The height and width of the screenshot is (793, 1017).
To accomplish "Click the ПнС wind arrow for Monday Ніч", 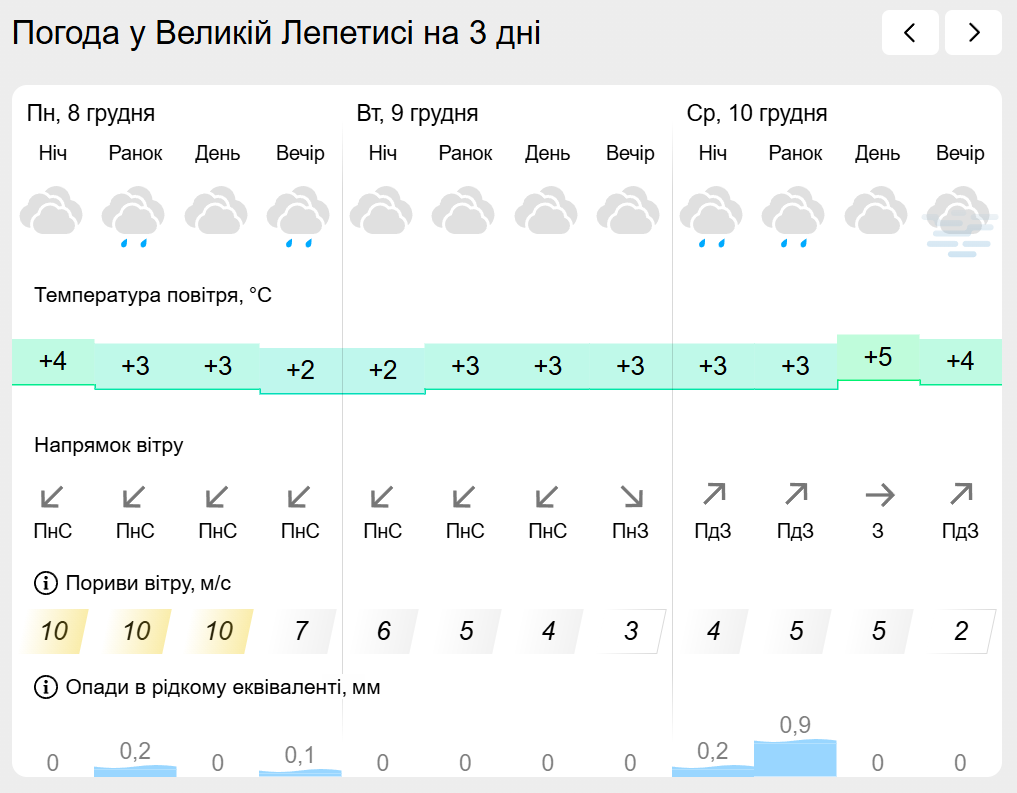I will (52, 496).
